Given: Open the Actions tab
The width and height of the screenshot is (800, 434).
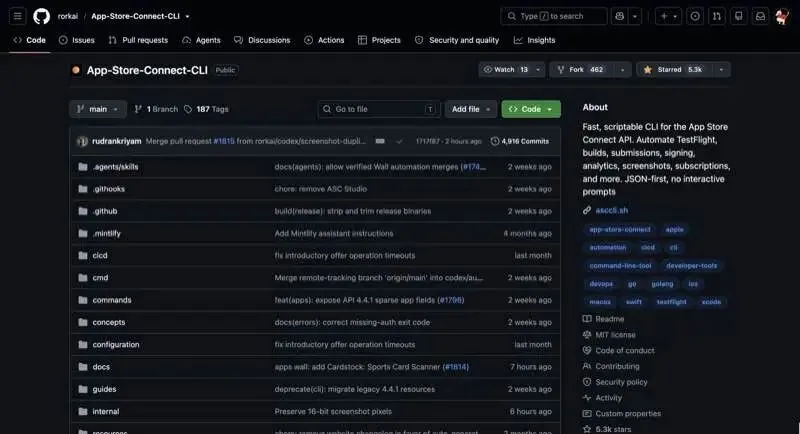Looking at the screenshot, I should point(324,40).
